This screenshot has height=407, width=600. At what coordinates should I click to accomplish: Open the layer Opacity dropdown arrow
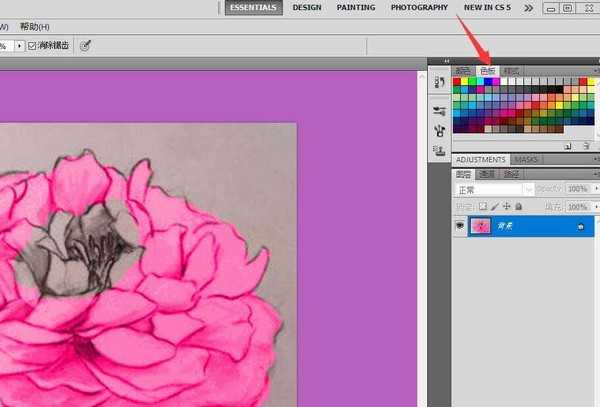(x=594, y=190)
